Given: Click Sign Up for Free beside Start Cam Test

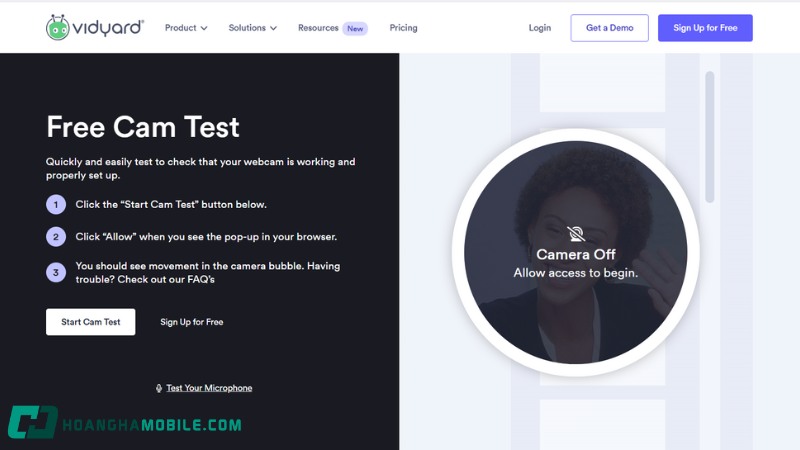Looking at the screenshot, I should (x=192, y=322).
